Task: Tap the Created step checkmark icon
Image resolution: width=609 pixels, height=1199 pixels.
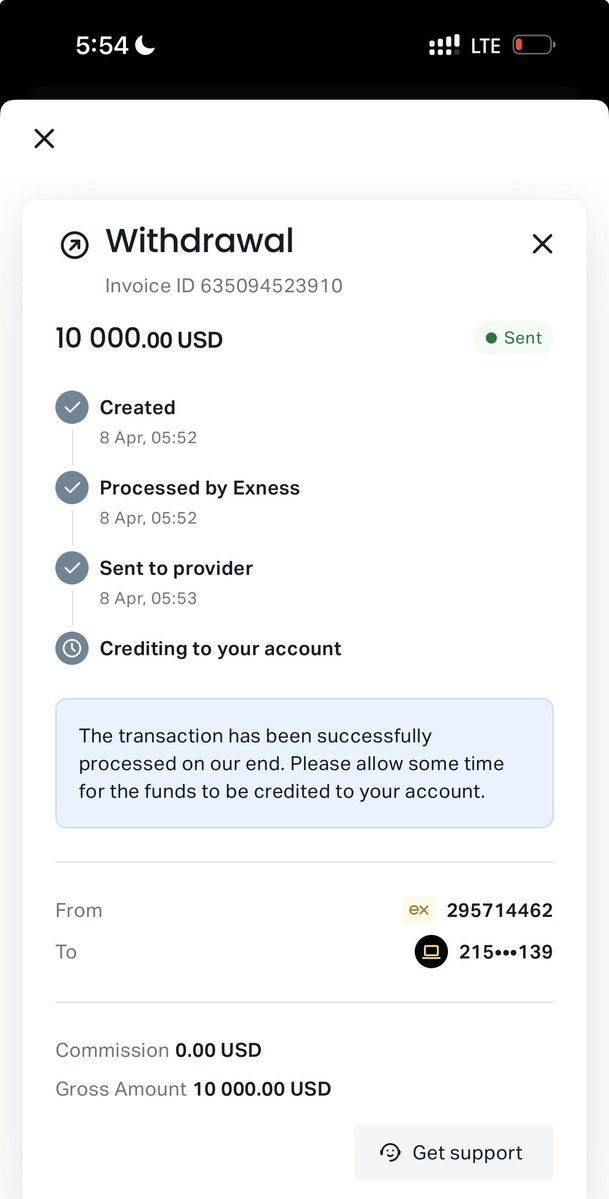Action: (71, 407)
